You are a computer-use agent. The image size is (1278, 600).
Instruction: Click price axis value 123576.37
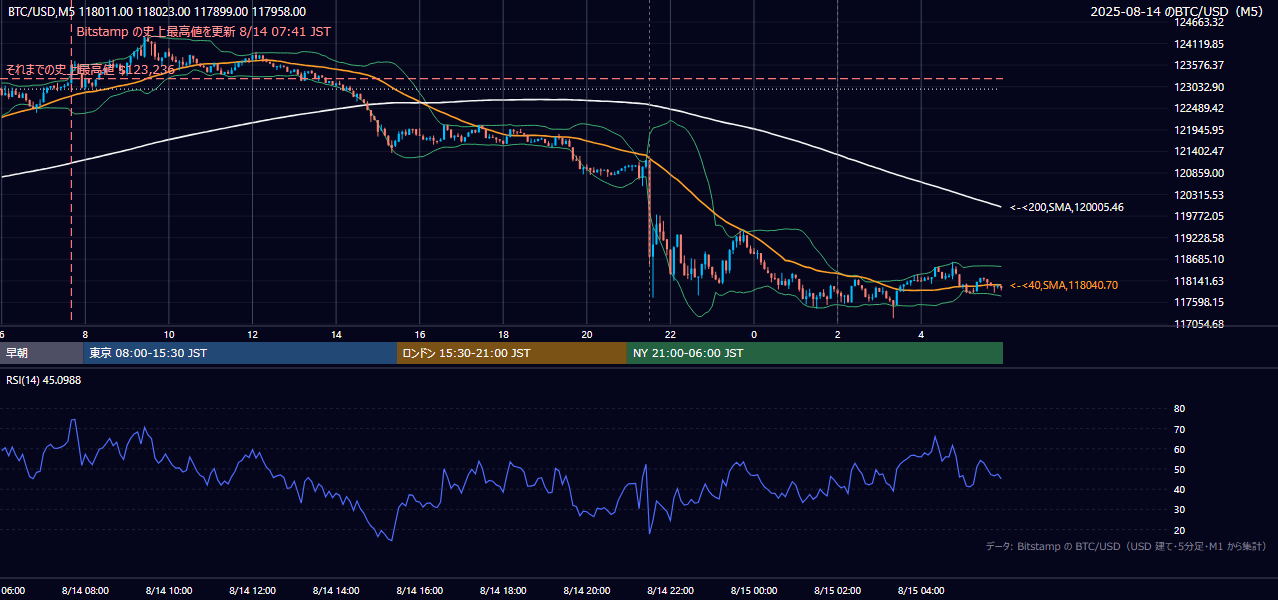[x=1200, y=65]
